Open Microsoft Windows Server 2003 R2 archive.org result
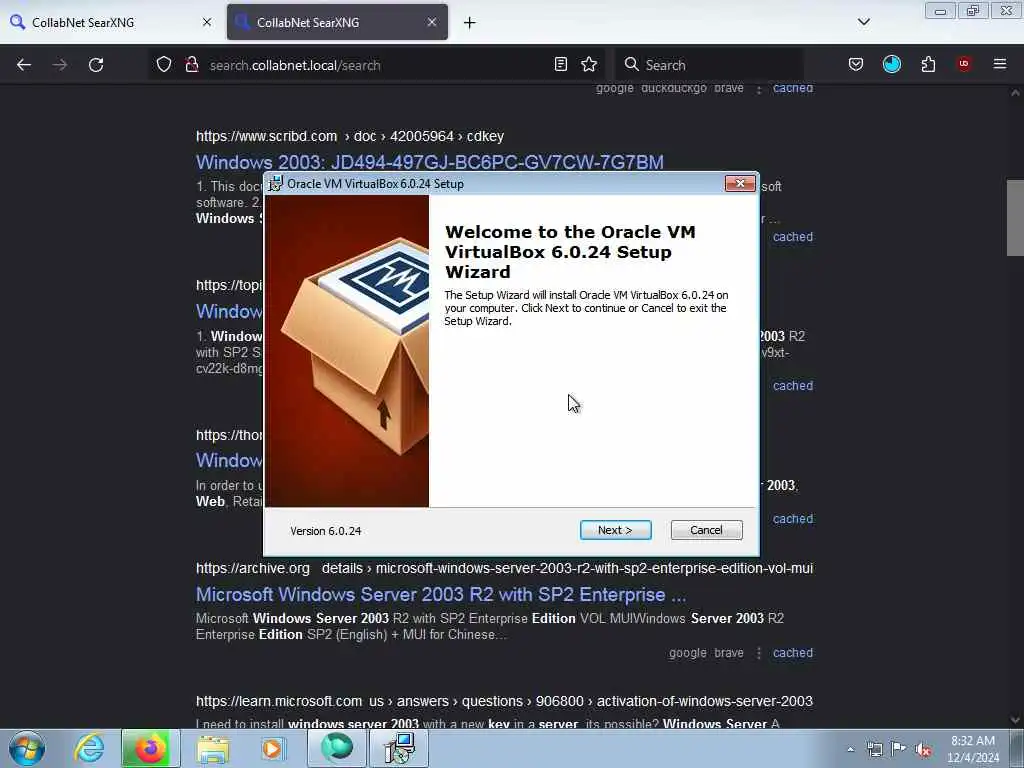Screen dimensions: 1024x768 (441, 594)
